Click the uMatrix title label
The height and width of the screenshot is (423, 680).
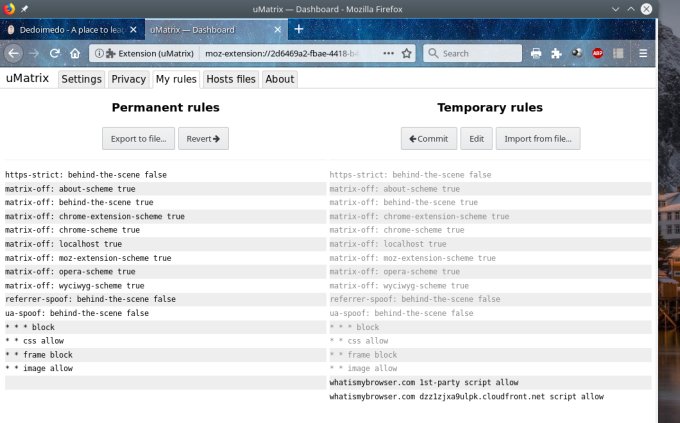27,78
